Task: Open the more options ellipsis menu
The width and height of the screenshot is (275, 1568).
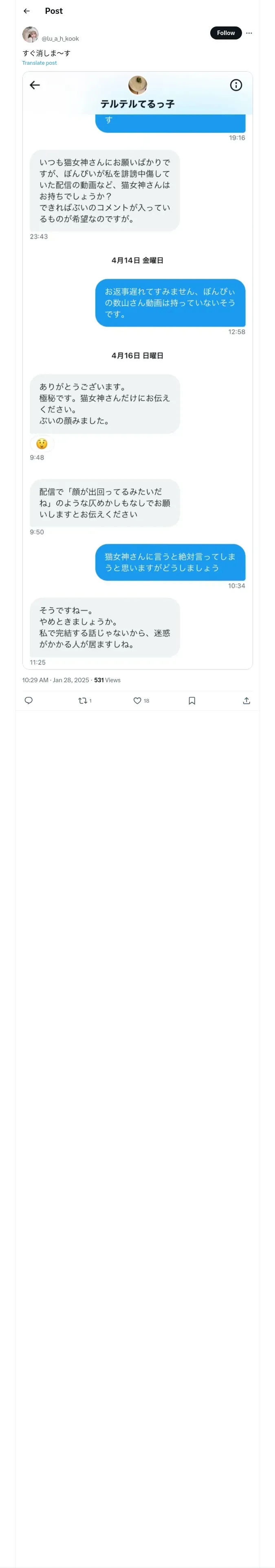Action: coord(249,33)
